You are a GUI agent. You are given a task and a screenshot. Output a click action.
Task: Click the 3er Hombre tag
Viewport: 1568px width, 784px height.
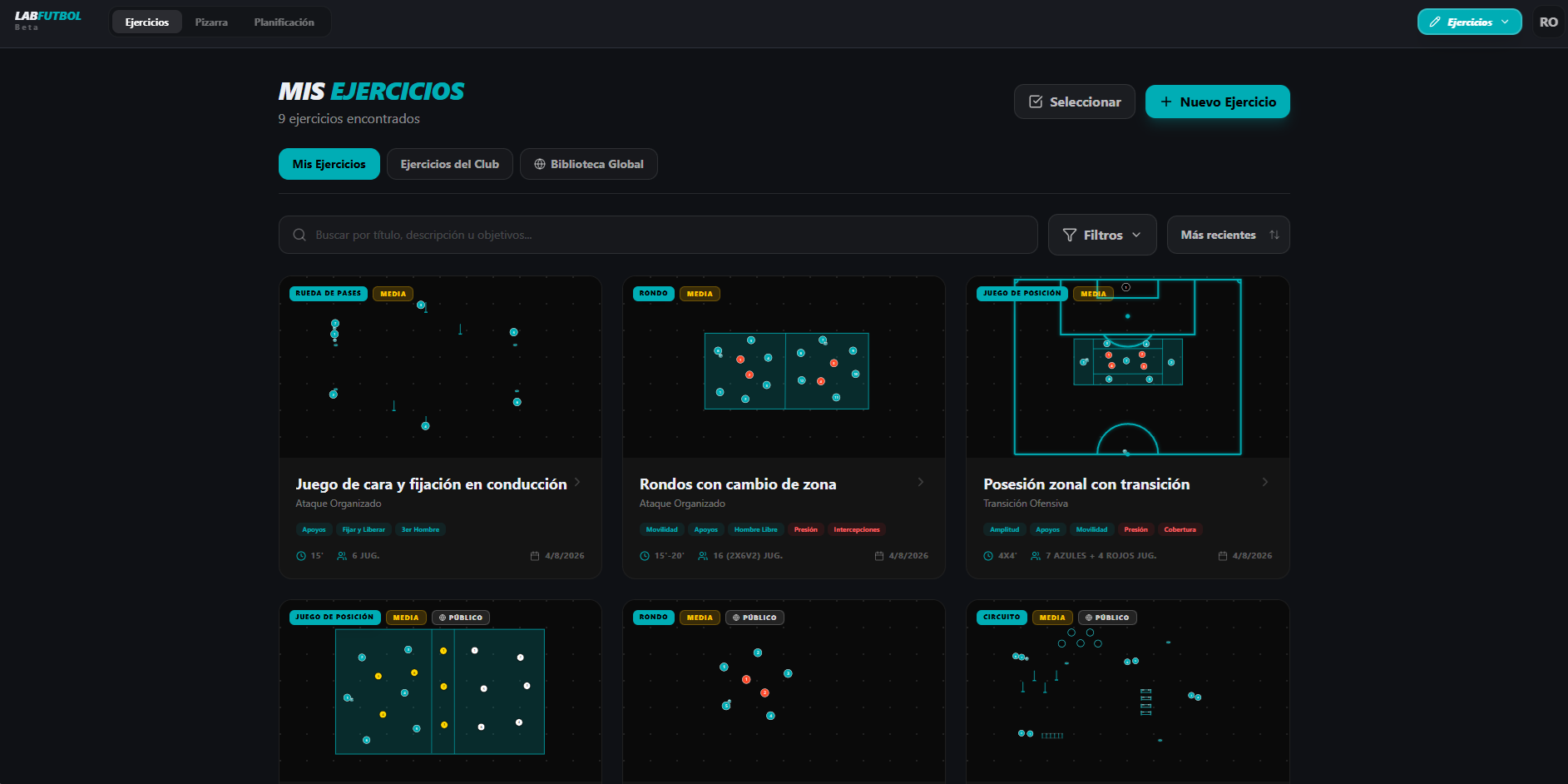[x=420, y=529]
